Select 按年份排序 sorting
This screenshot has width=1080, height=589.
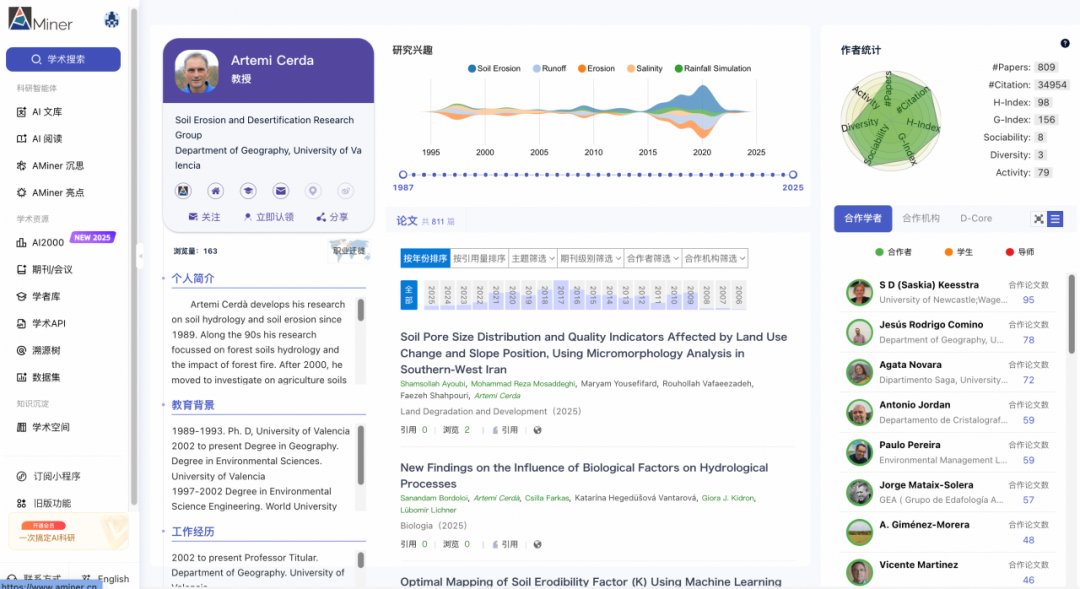[x=425, y=258]
